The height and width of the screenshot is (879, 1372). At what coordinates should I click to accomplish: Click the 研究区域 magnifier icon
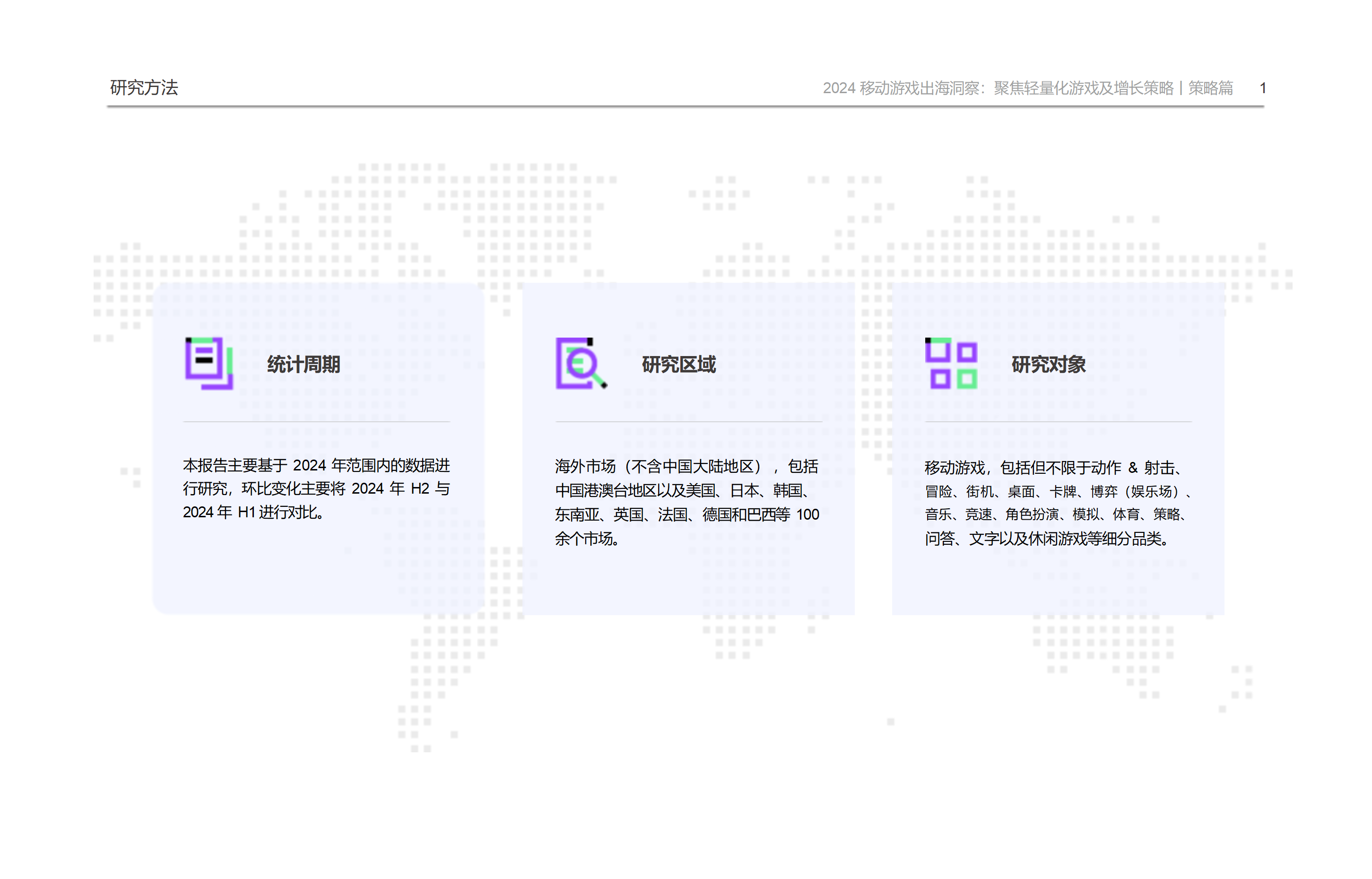[581, 364]
